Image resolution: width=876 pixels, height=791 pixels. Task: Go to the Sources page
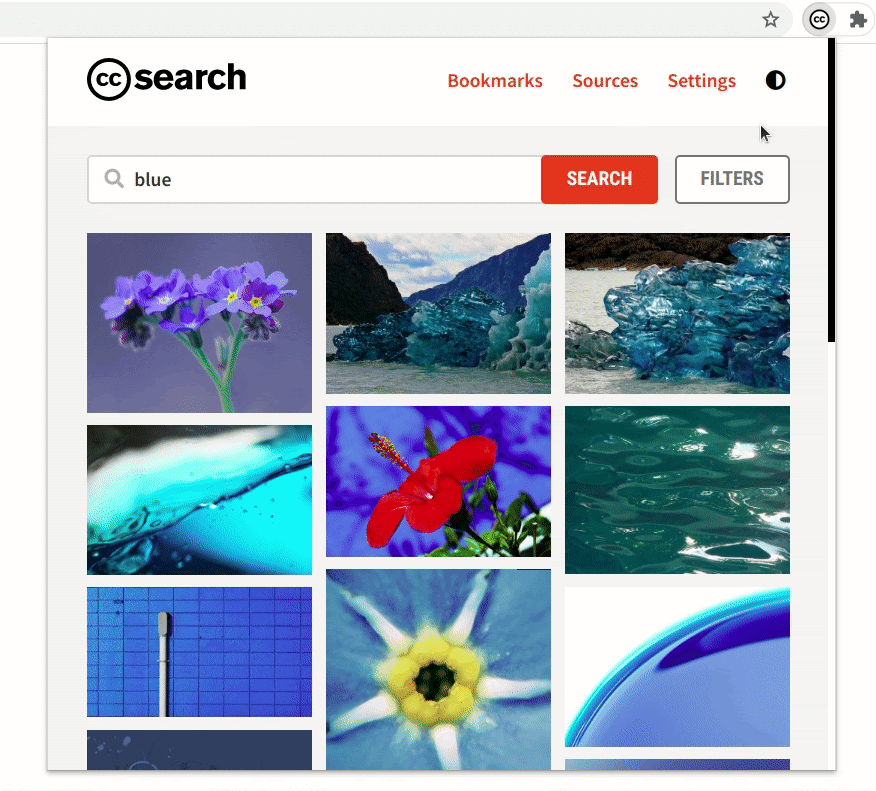[x=605, y=81]
